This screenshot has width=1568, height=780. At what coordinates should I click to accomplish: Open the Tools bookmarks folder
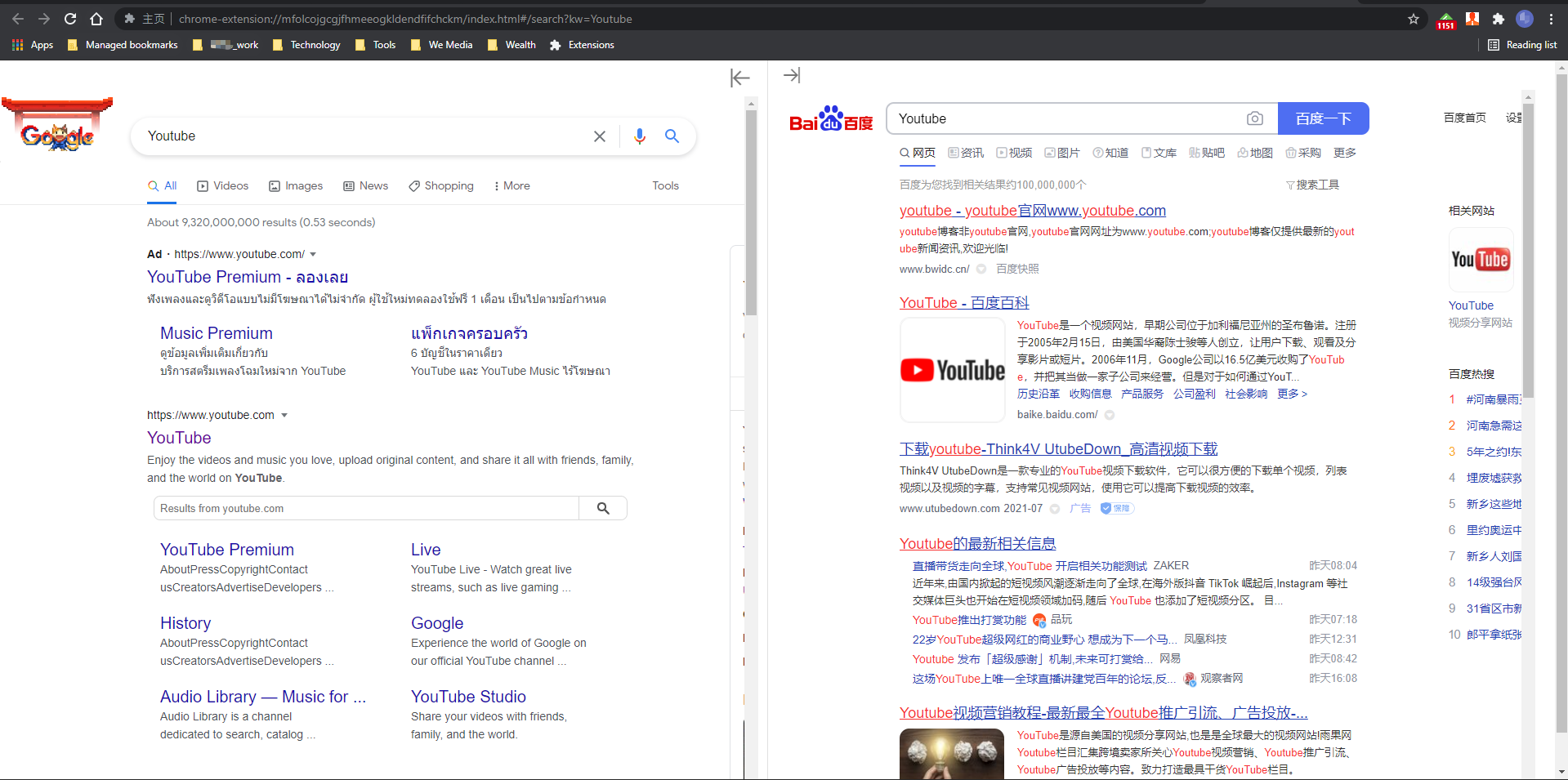point(376,45)
